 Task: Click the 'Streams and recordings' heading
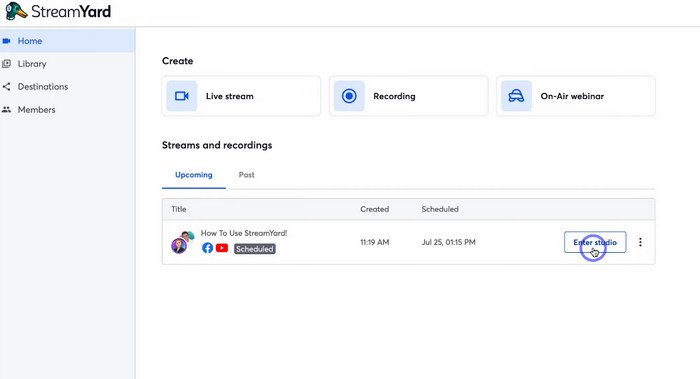click(217, 145)
